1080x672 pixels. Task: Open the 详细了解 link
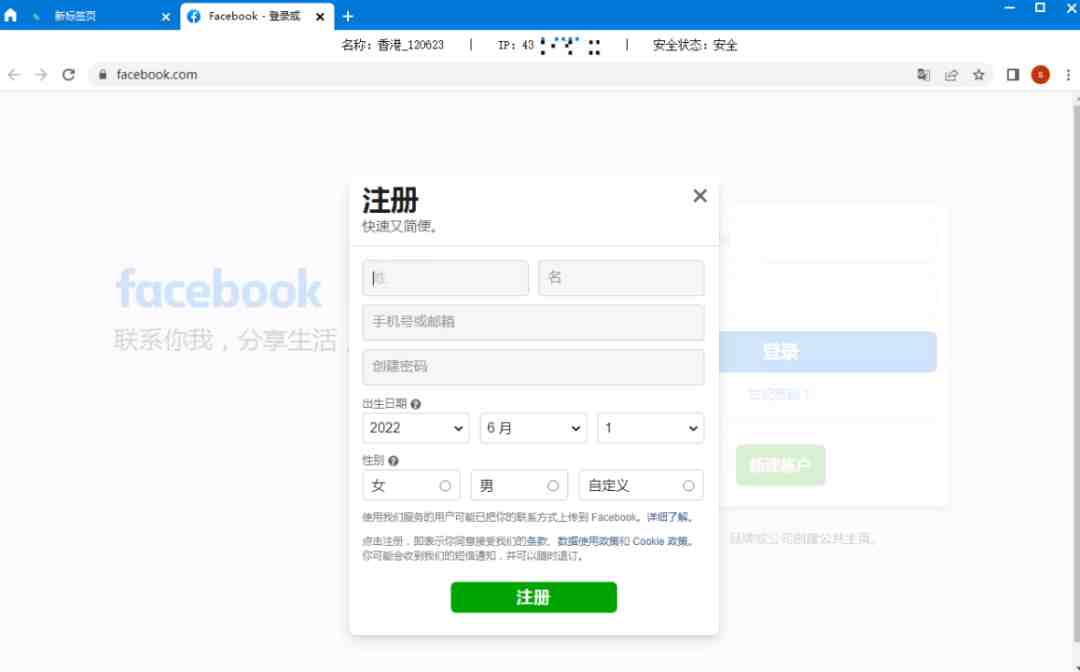pos(667,517)
